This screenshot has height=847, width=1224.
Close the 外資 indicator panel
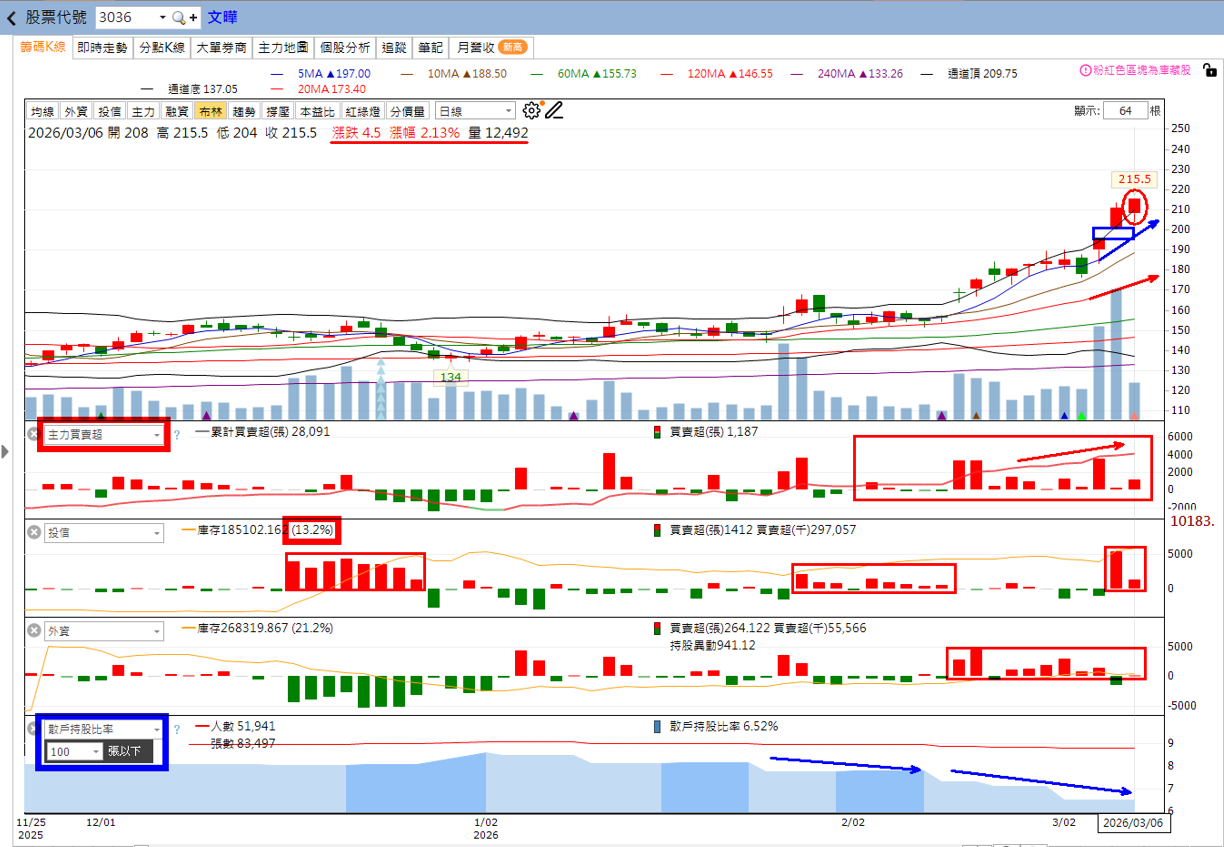pos(33,631)
